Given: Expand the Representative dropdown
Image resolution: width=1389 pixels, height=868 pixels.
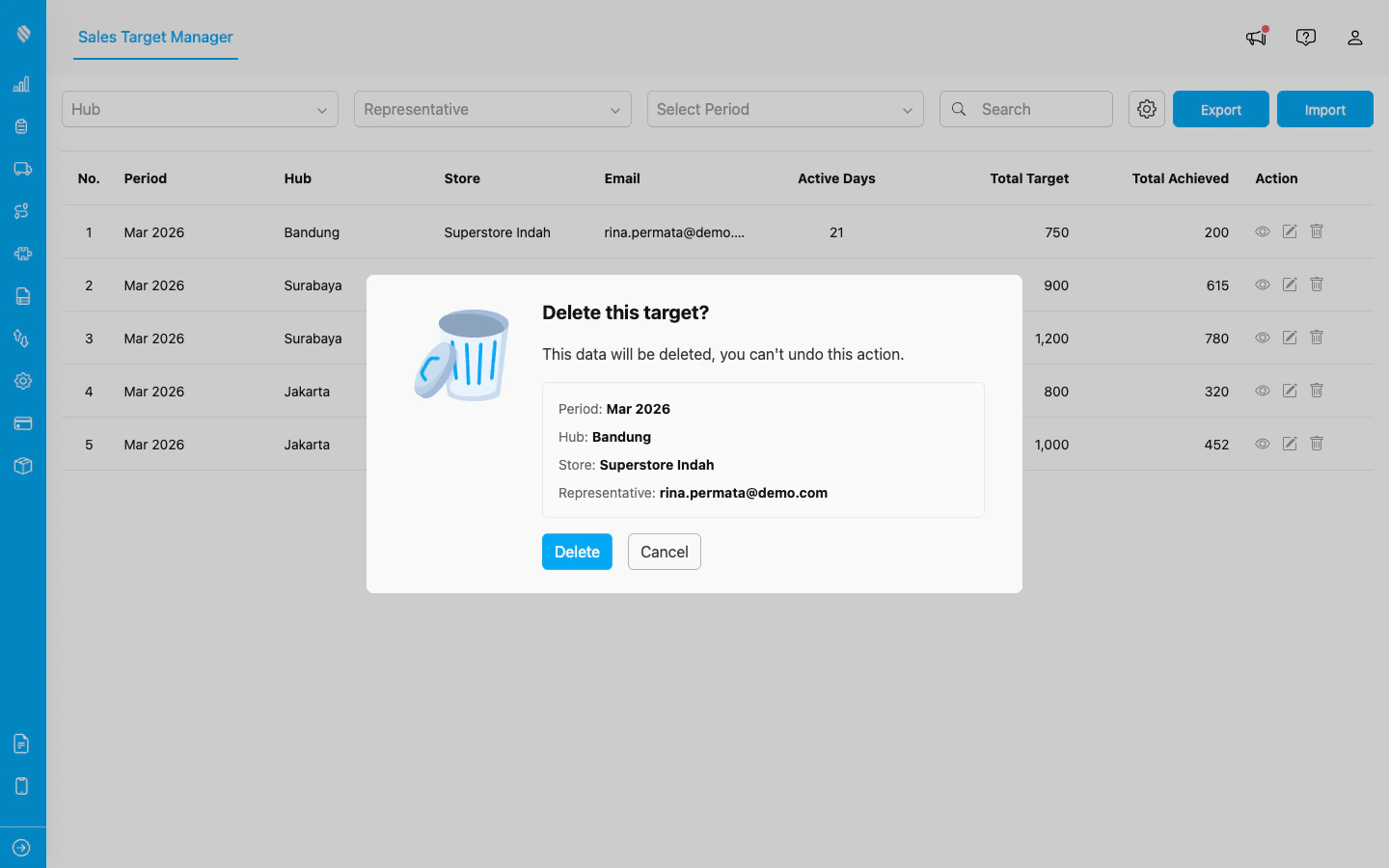Looking at the screenshot, I should 492,109.
